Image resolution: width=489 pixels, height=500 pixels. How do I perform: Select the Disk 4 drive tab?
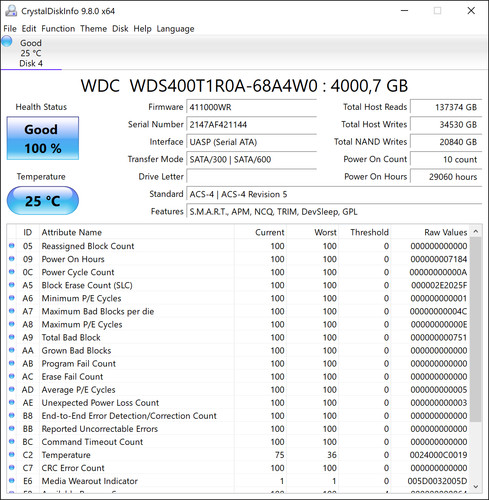(x=31, y=53)
